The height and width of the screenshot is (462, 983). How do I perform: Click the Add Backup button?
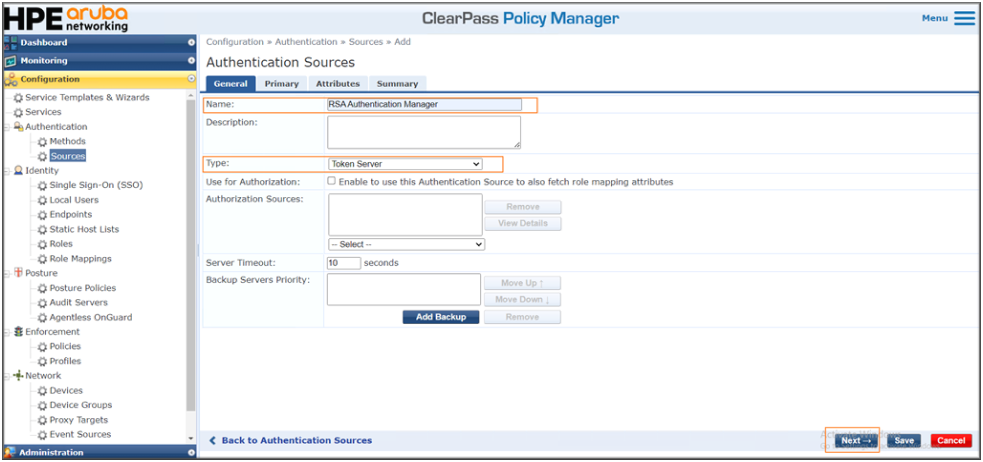(x=441, y=317)
